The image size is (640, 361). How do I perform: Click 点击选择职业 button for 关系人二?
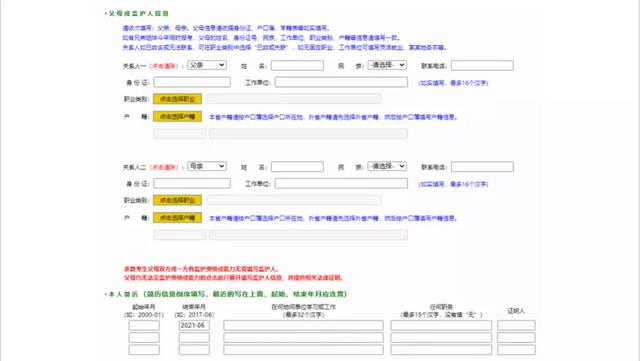(x=178, y=200)
